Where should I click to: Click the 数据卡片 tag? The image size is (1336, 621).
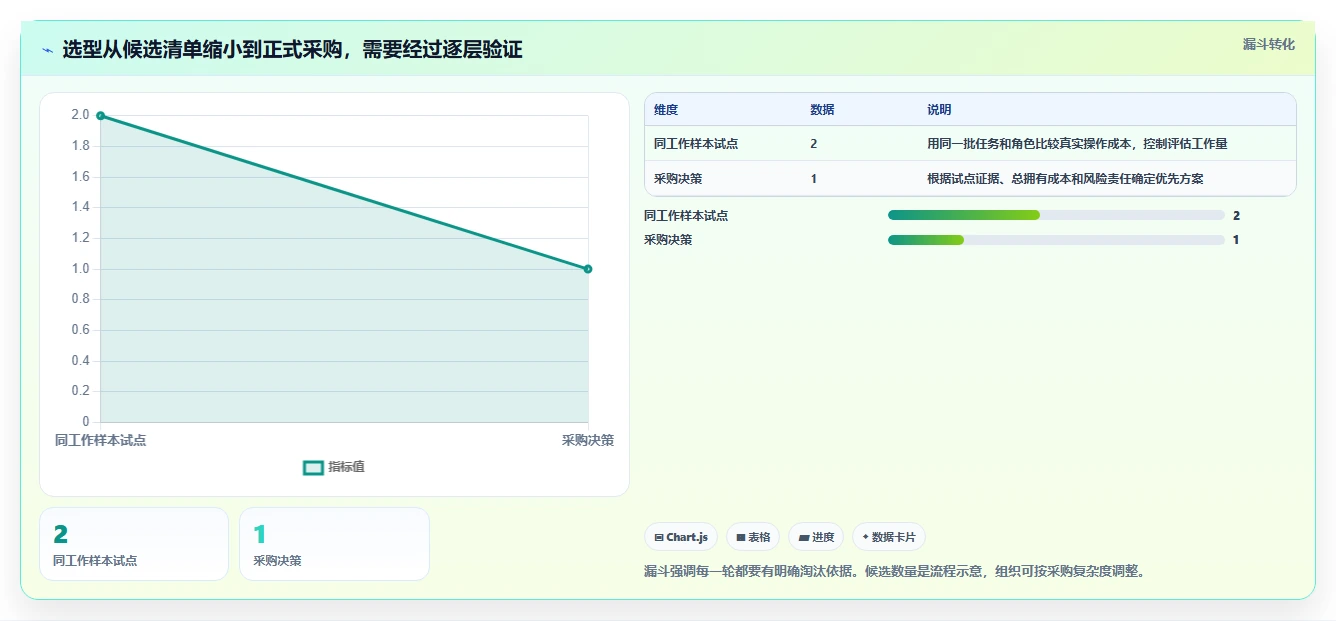[889, 537]
